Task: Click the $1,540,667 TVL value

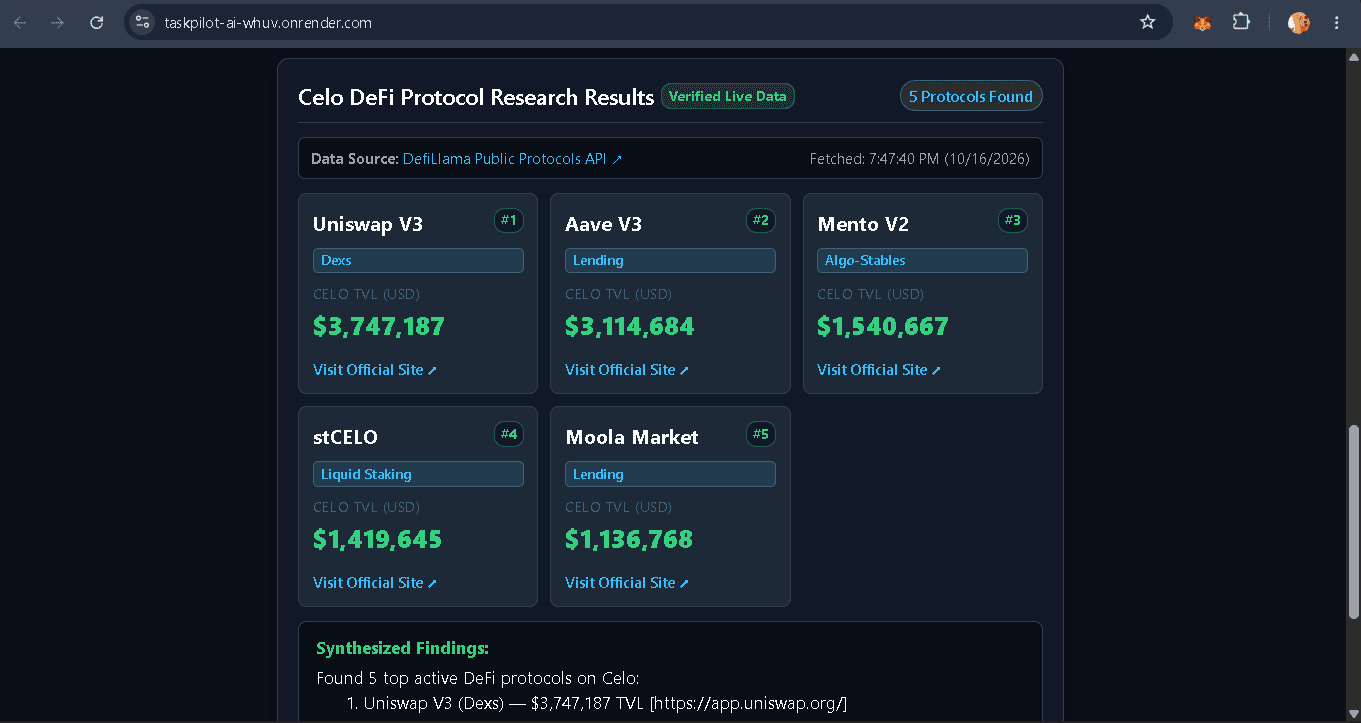Action: click(883, 327)
